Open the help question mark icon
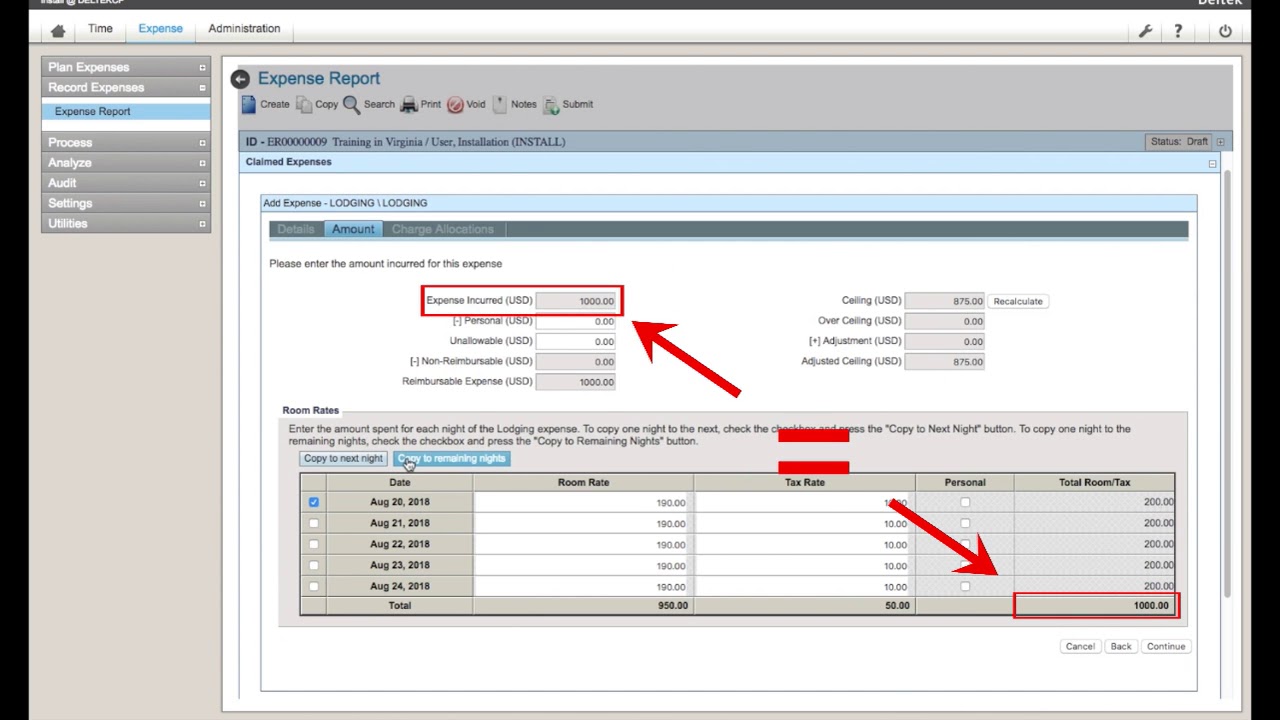 (1178, 31)
